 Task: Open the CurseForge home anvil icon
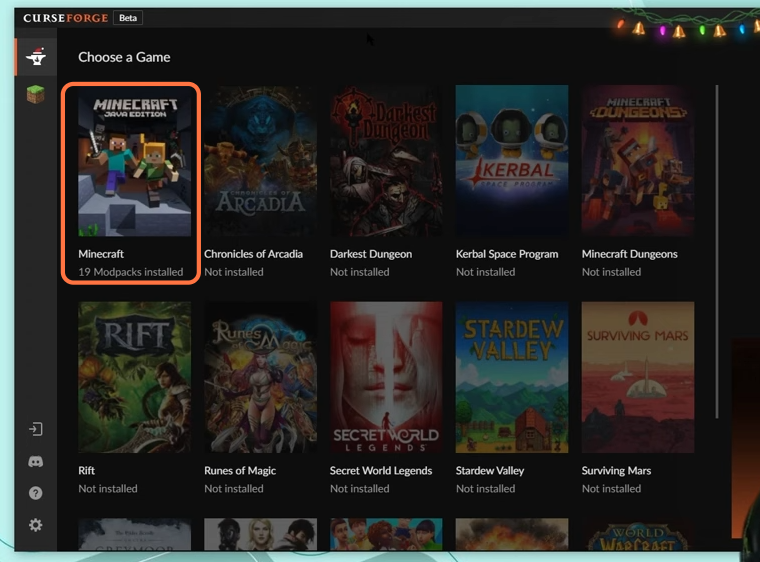(36, 56)
